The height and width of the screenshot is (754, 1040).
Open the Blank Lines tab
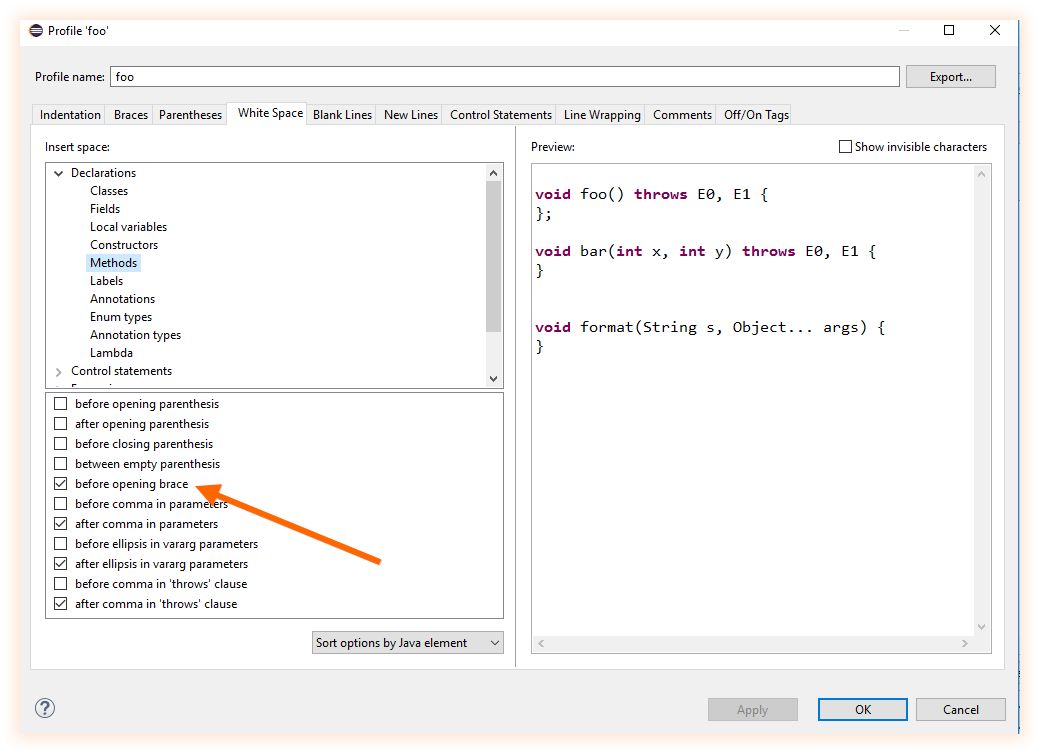click(342, 115)
